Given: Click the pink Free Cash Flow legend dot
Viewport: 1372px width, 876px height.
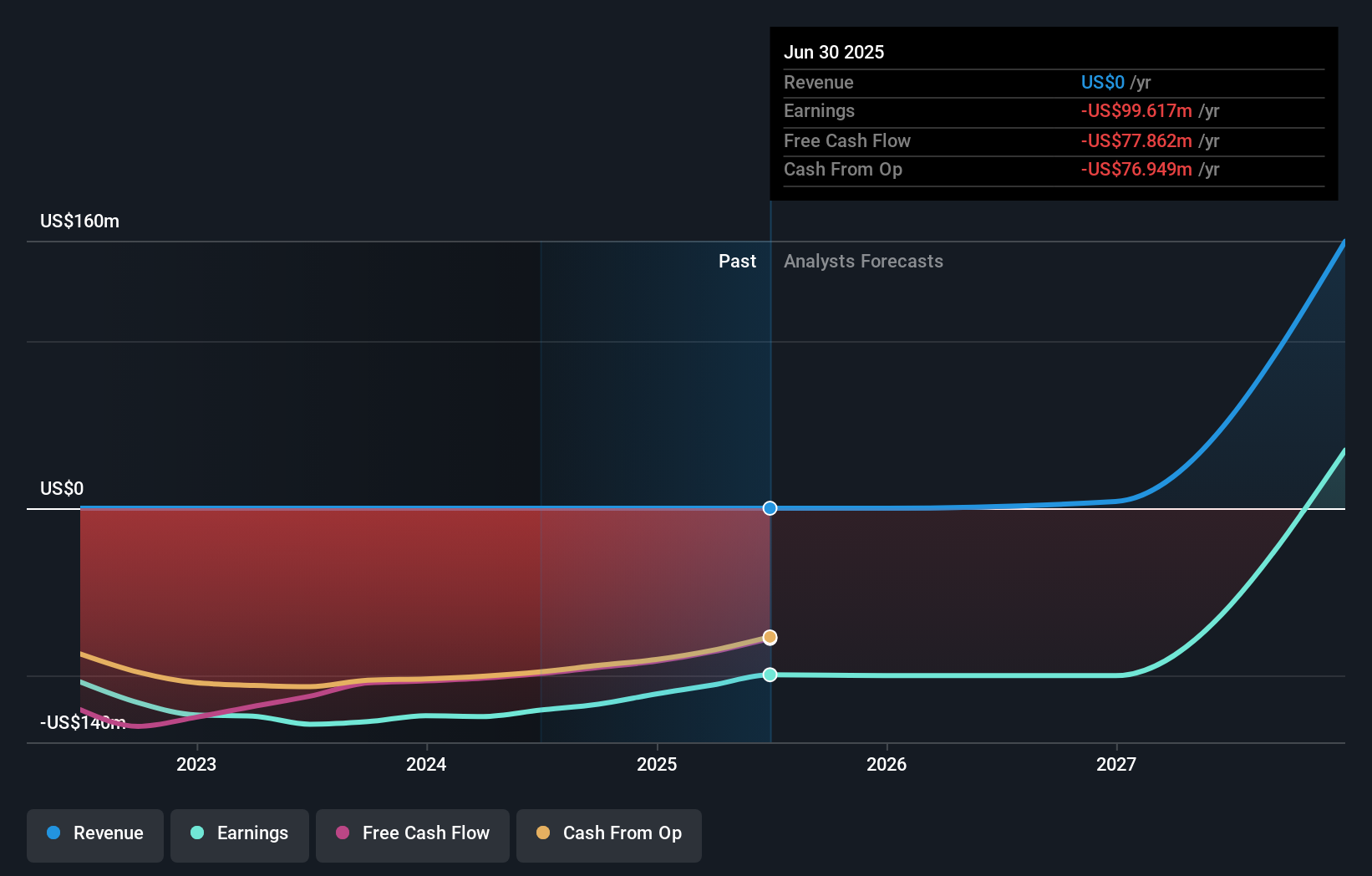Looking at the screenshot, I should click(342, 834).
